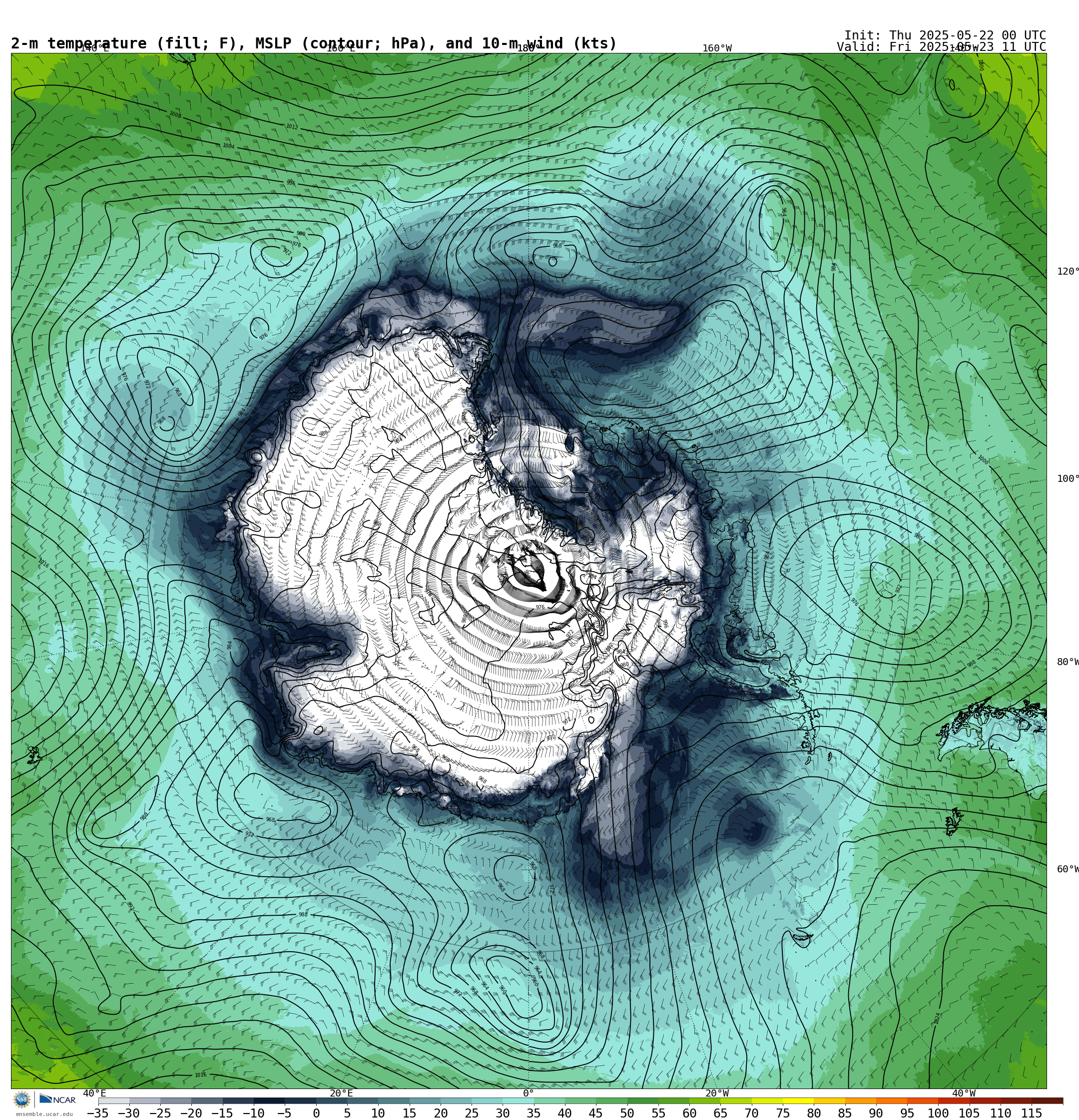Click the 1024 isobar contour label
The width and height of the screenshot is (1079, 1120).
point(937,1018)
